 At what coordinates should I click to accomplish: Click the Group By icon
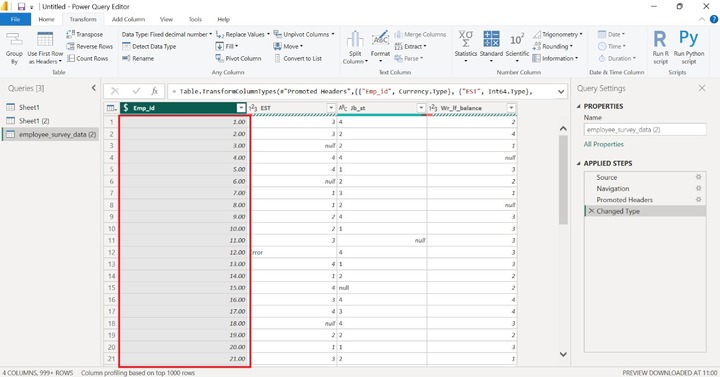pyautogui.click(x=14, y=48)
